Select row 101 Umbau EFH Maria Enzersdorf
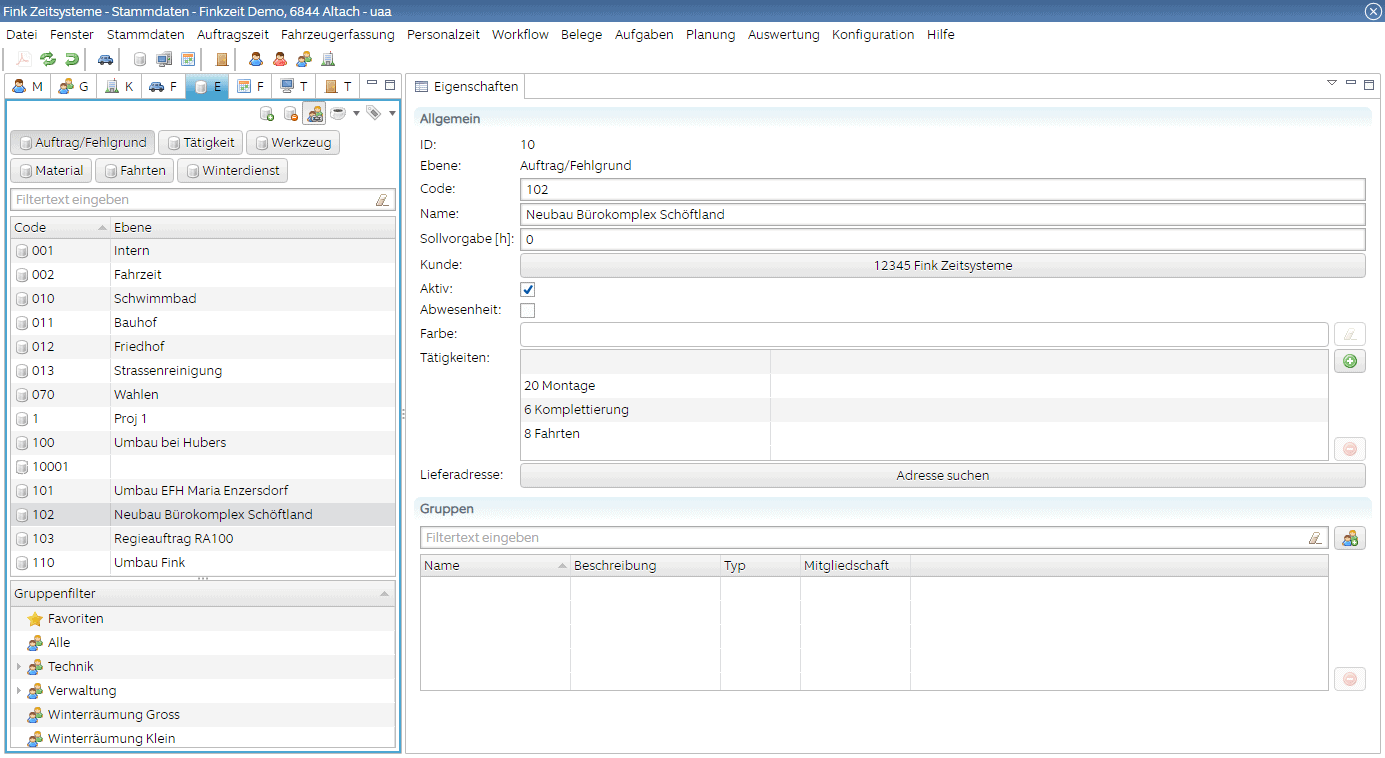The width and height of the screenshot is (1385, 758). tap(203, 491)
